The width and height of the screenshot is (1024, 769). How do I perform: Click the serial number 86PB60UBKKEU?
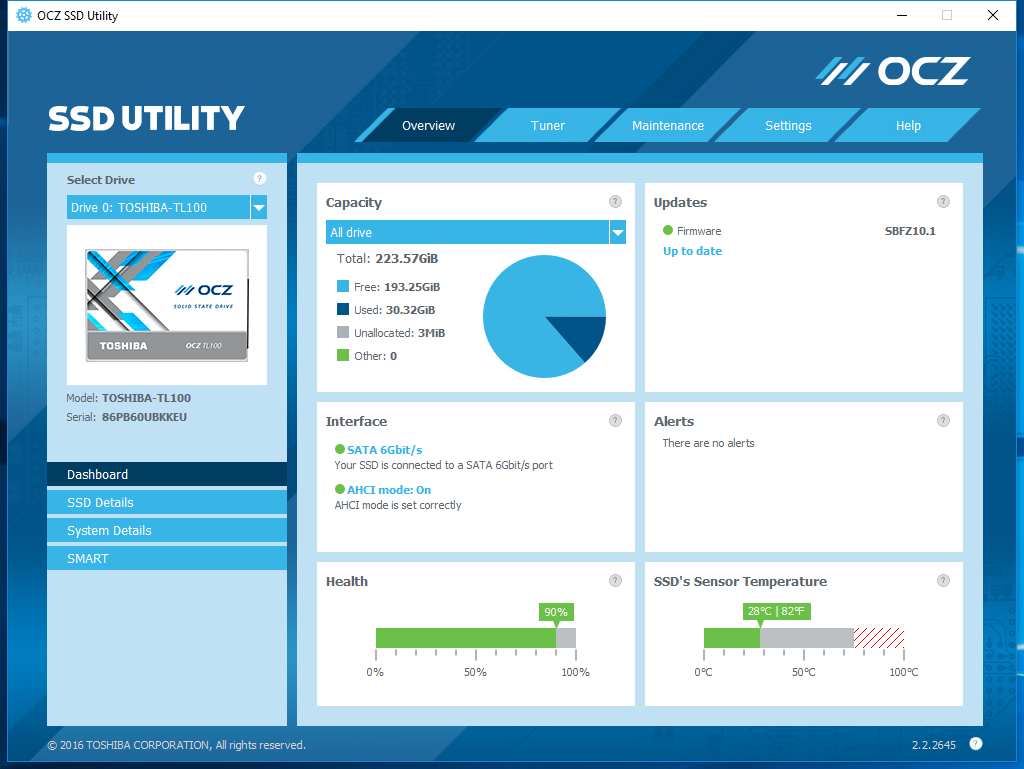(x=144, y=417)
